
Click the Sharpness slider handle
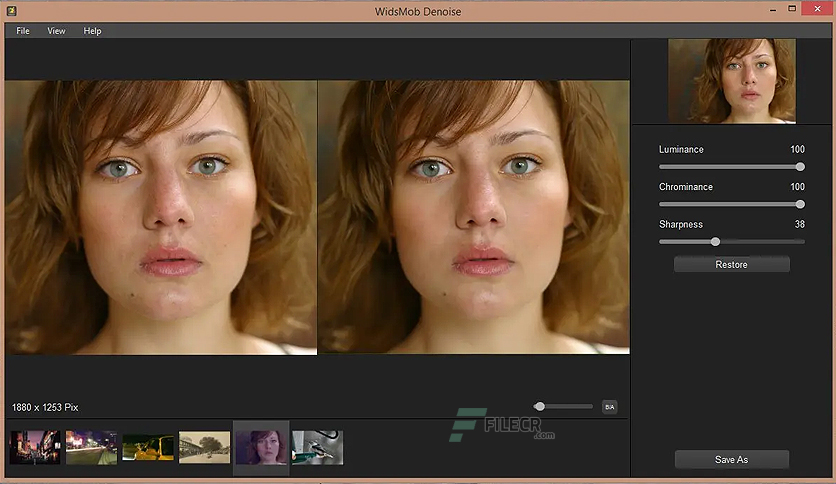pyautogui.click(x=716, y=241)
